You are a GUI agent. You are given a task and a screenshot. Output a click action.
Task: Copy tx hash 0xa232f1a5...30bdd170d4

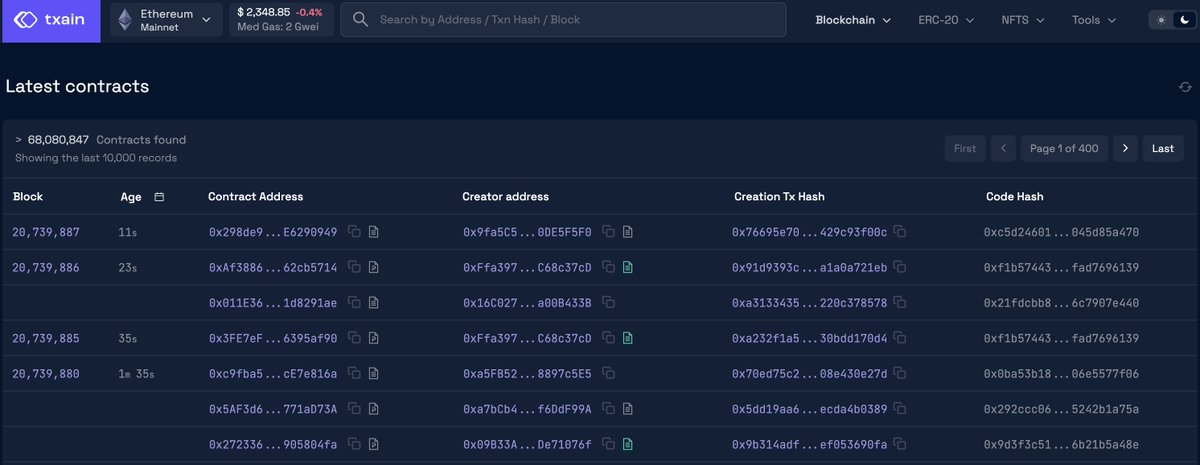point(900,338)
